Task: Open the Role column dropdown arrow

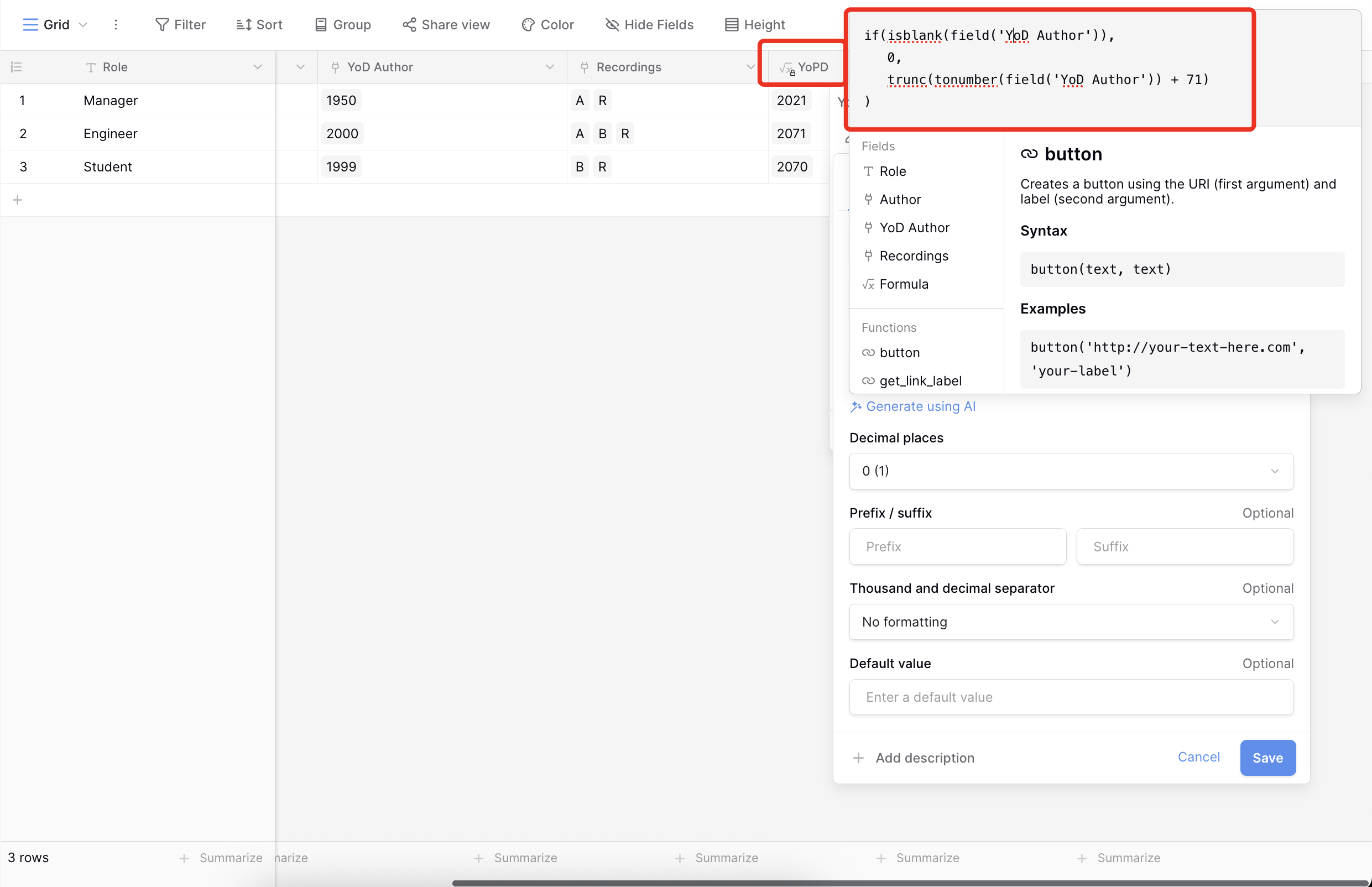Action: [x=258, y=67]
